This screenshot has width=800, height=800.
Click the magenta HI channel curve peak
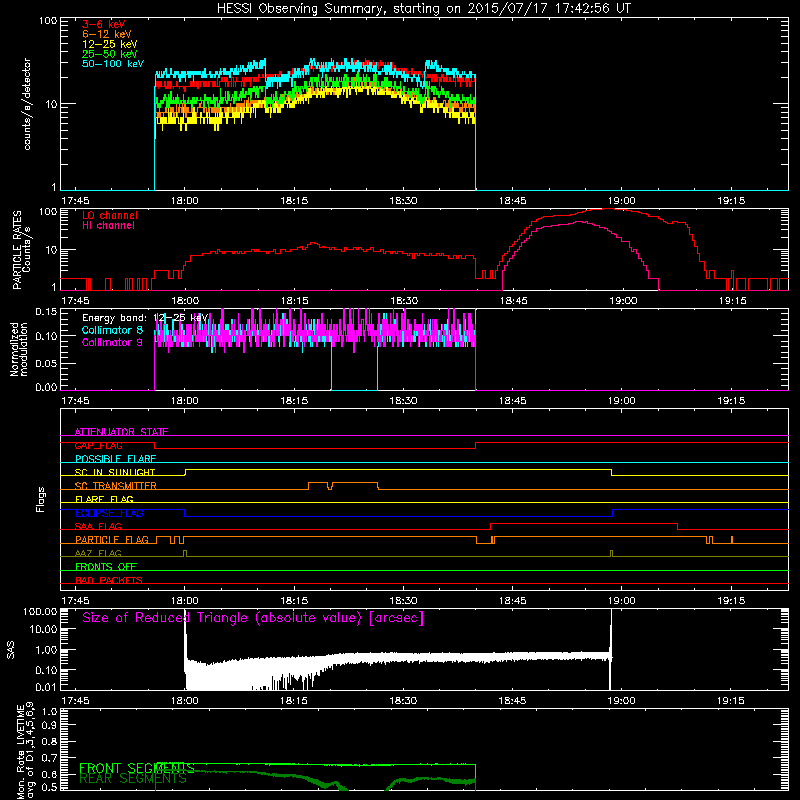(580, 222)
